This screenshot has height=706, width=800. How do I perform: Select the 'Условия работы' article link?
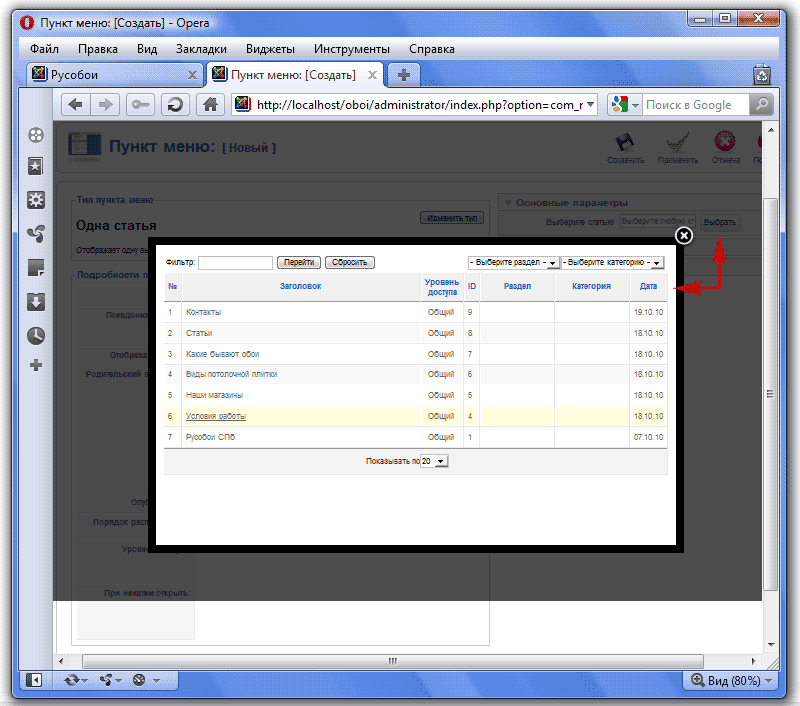(216, 416)
